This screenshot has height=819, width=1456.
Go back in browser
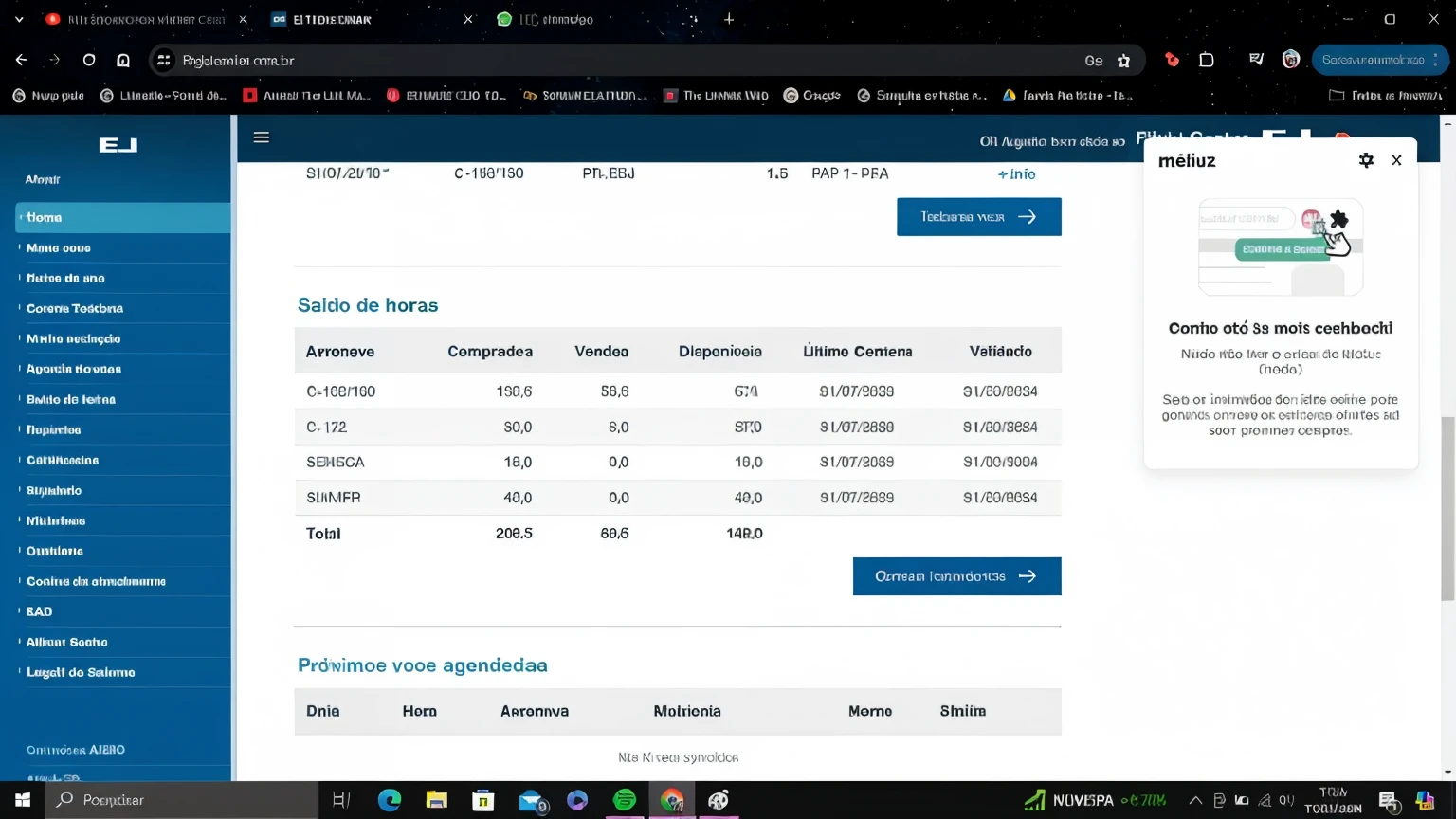click(21, 60)
